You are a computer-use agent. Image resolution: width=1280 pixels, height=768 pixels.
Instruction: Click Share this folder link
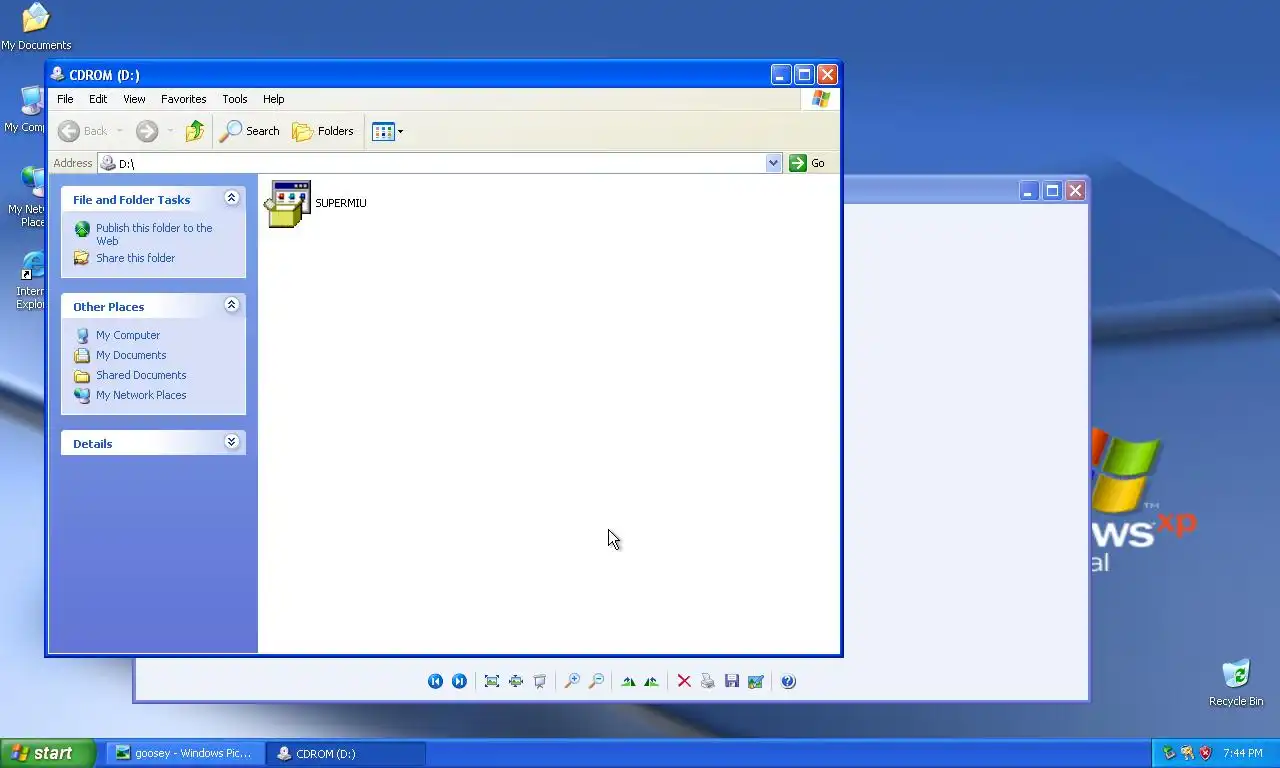pyautogui.click(x=135, y=258)
